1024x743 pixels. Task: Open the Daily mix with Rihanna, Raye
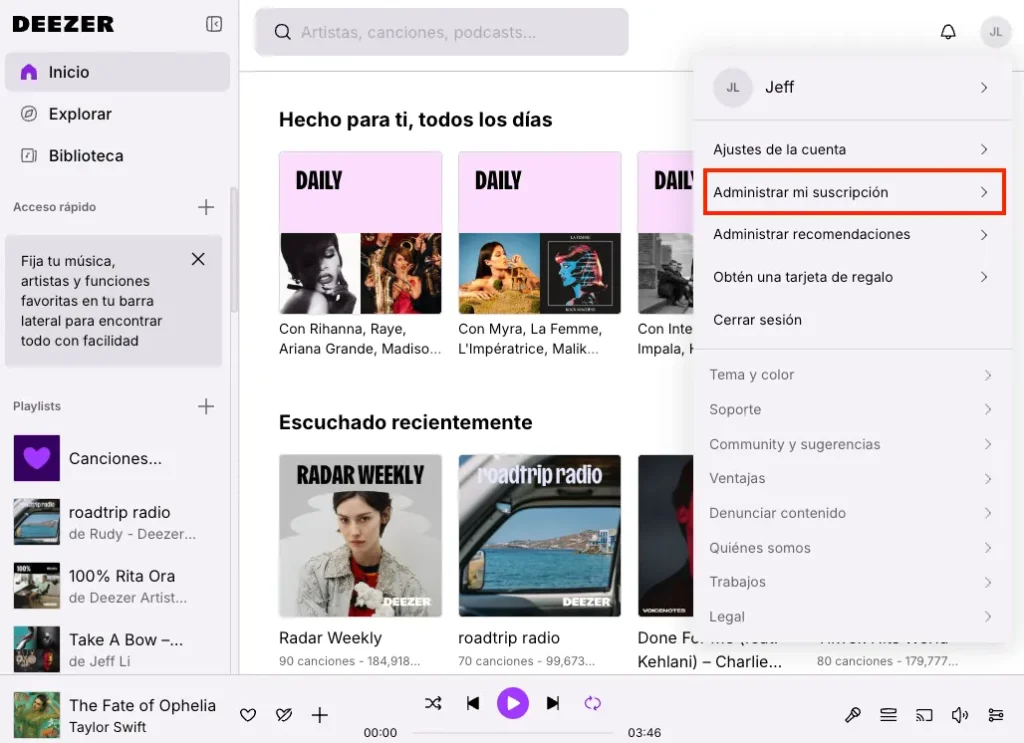[x=360, y=232]
